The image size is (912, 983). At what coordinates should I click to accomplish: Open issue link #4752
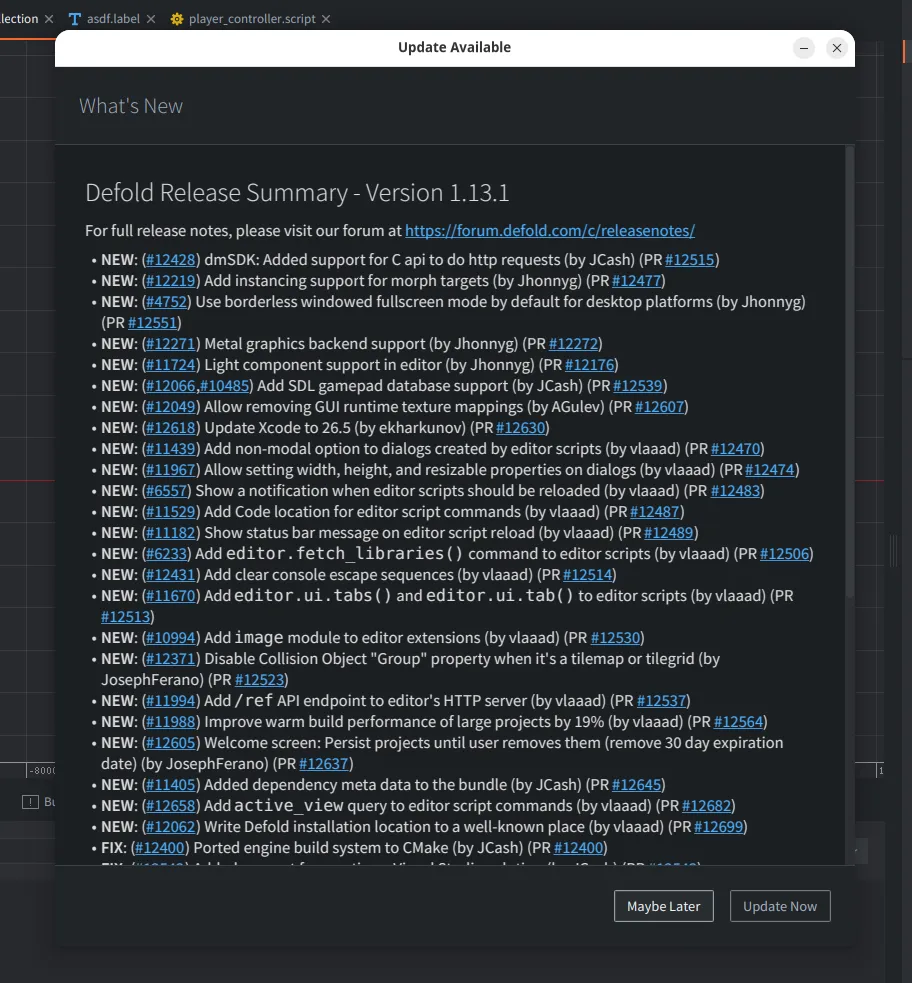(166, 302)
